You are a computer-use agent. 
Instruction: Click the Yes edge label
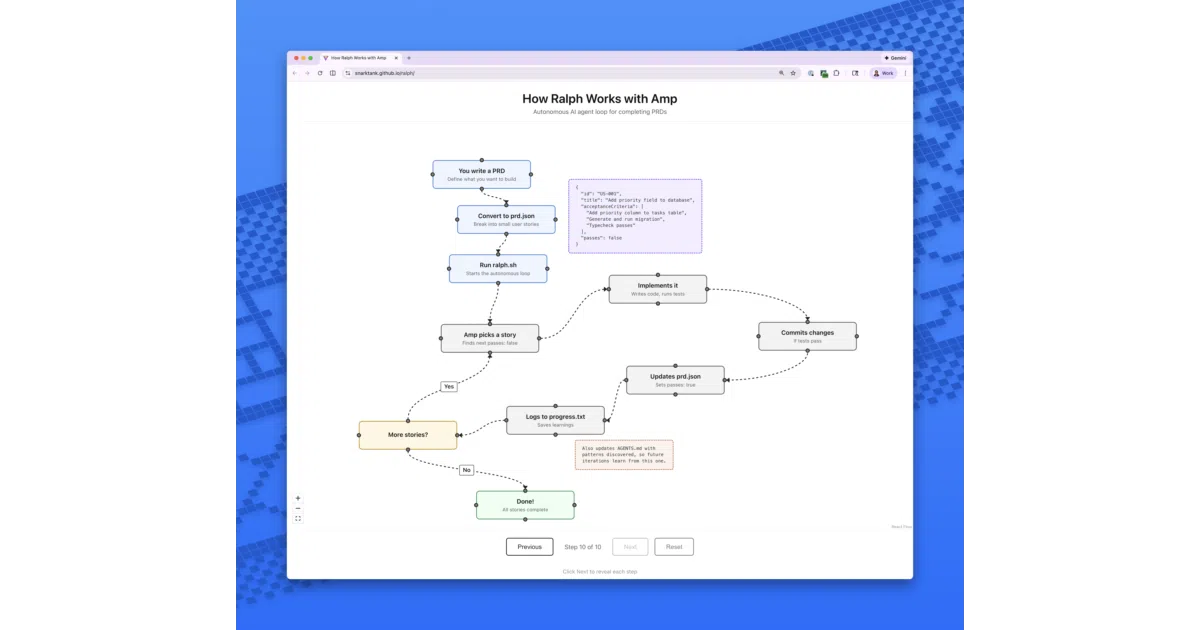click(449, 386)
